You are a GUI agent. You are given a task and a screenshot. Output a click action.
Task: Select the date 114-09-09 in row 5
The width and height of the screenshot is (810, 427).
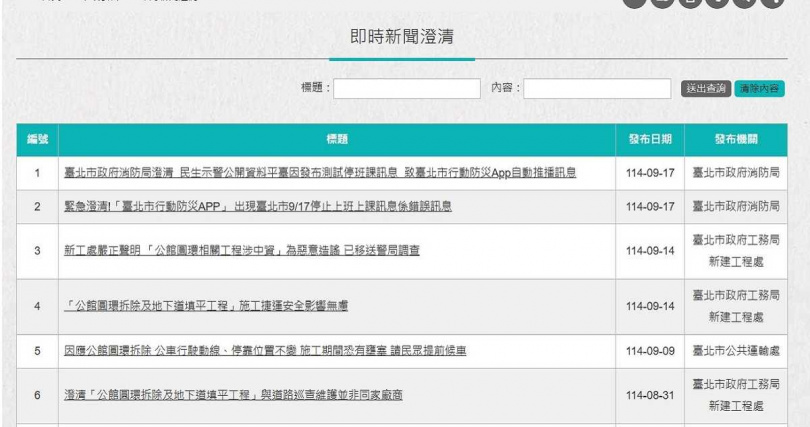(650, 351)
